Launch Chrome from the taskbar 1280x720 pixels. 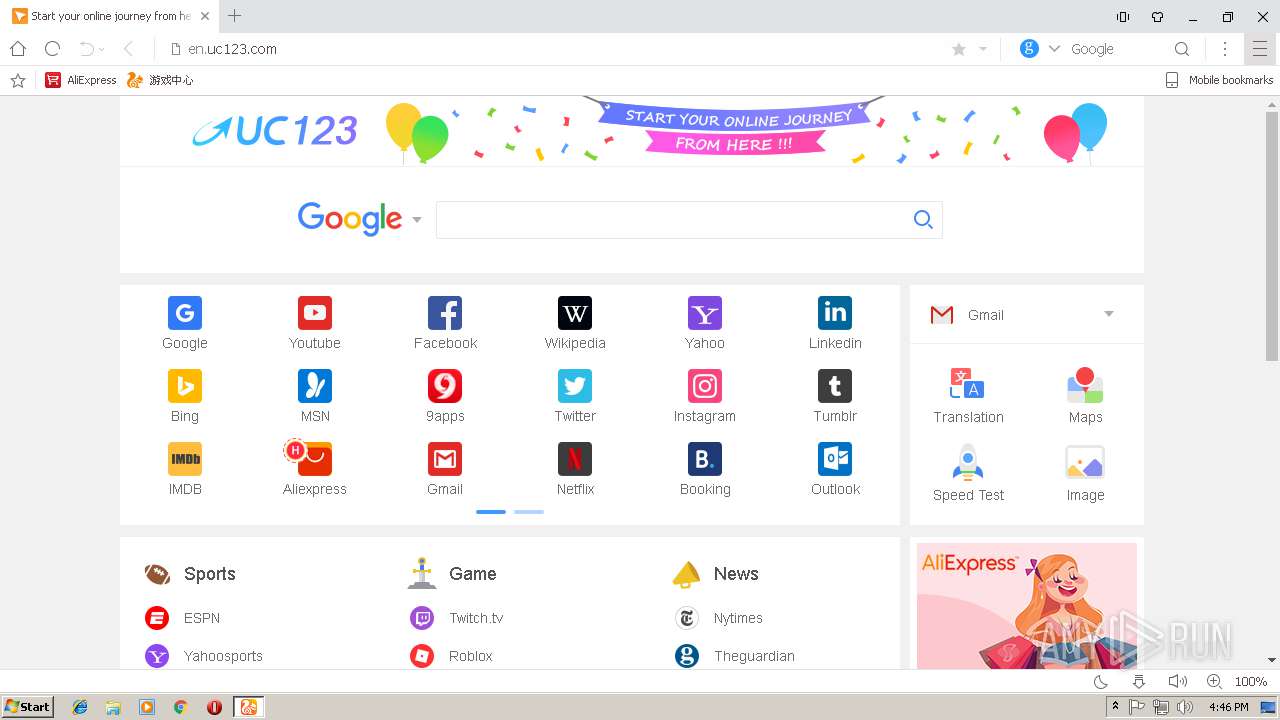point(180,707)
